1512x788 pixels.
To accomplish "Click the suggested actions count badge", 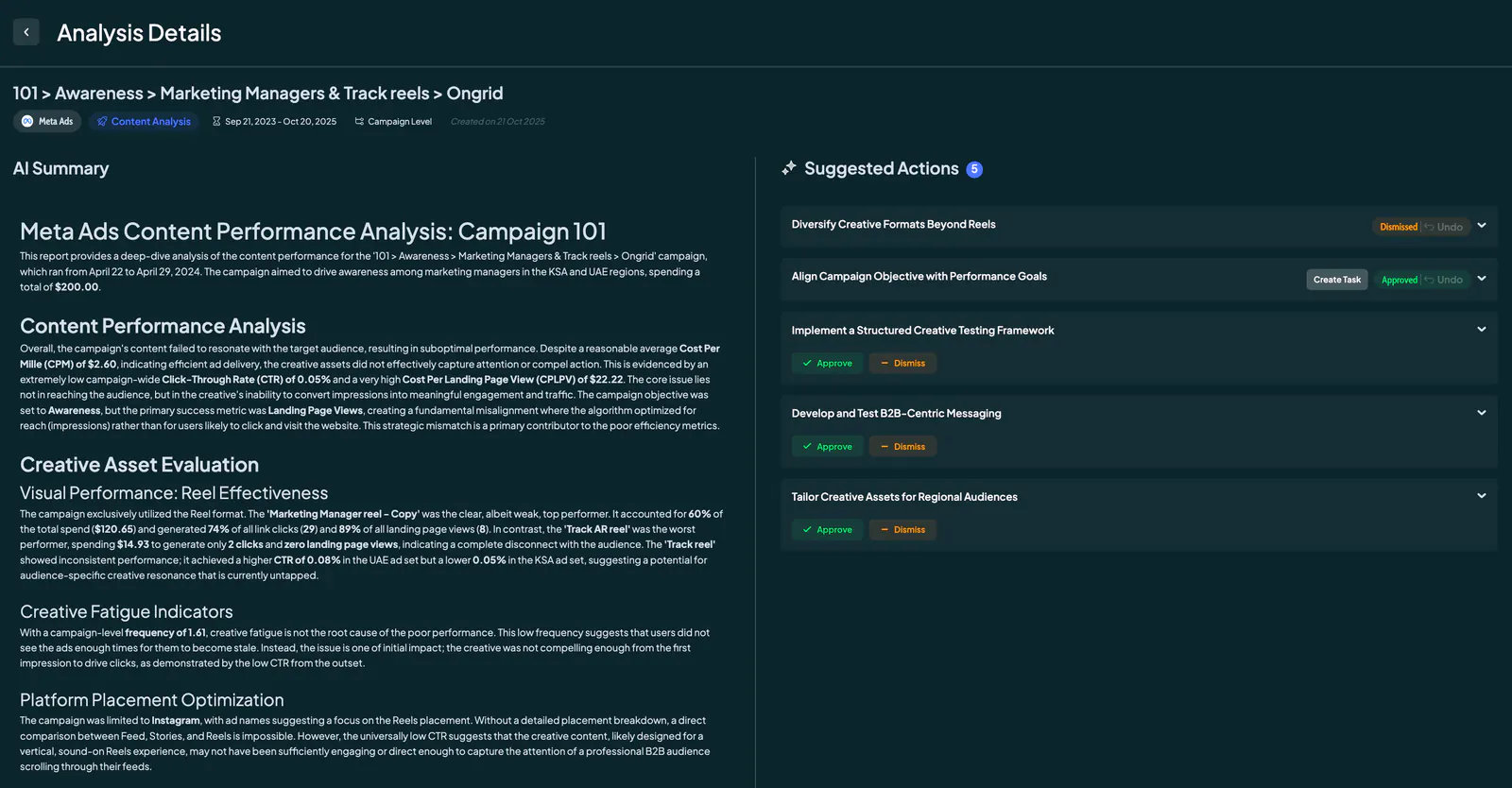I will click(974, 169).
